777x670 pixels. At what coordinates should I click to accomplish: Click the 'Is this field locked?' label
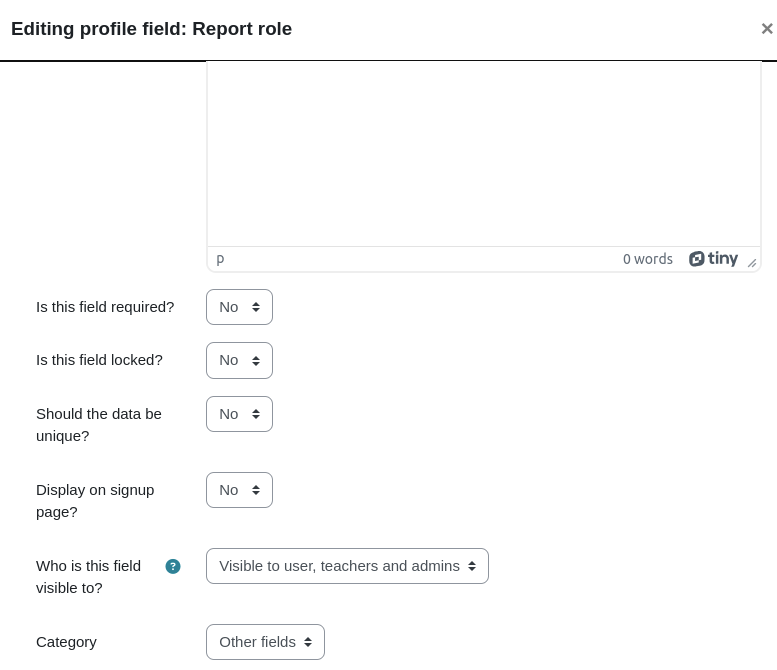coord(99,360)
